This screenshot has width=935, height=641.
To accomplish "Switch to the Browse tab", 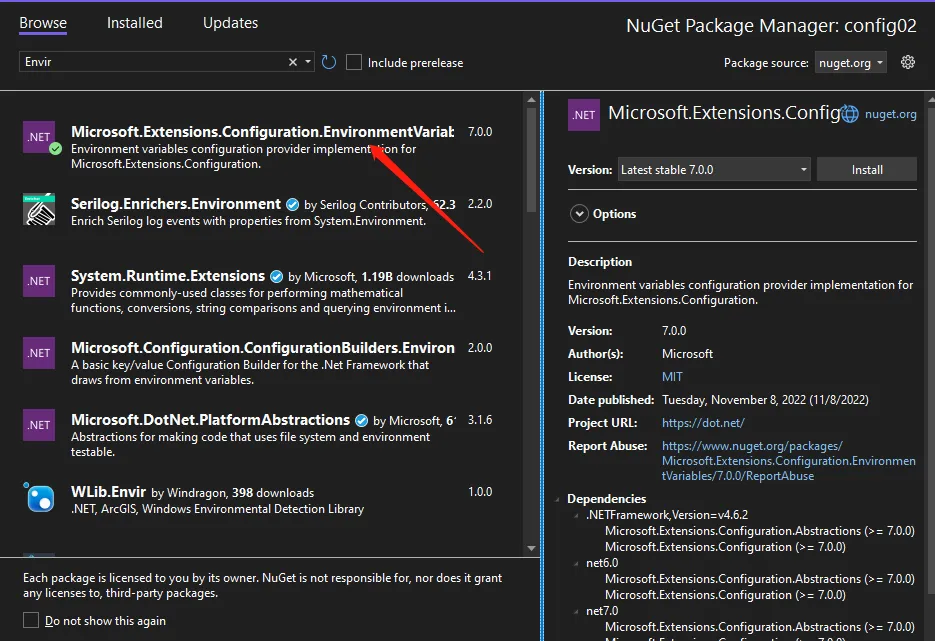I will coord(43,23).
